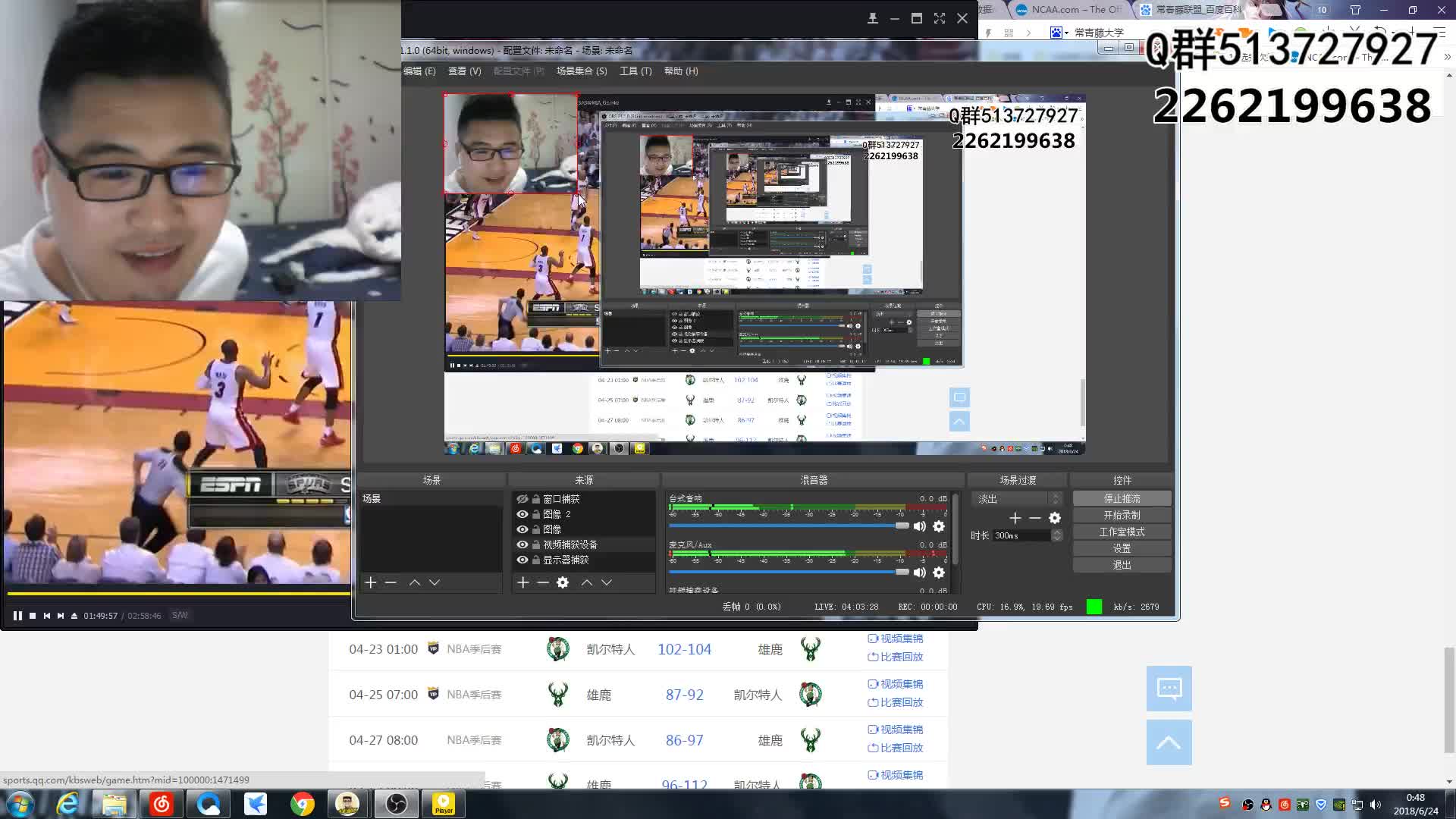Hide the 视频捕获设备 source

click(x=522, y=544)
